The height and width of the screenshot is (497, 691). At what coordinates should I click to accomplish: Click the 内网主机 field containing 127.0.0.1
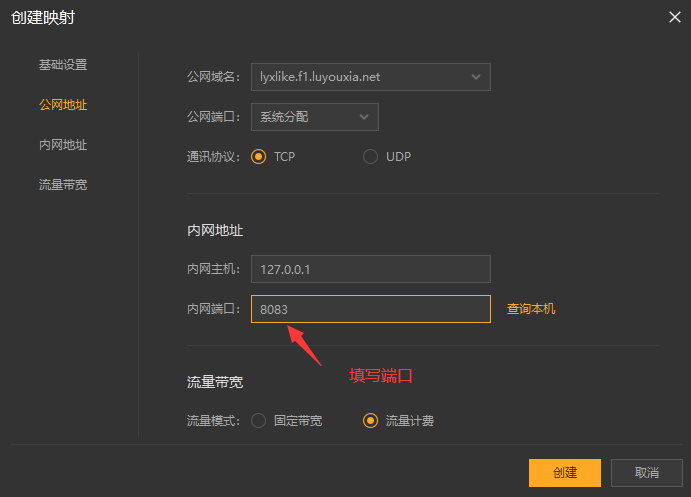click(371, 269)
